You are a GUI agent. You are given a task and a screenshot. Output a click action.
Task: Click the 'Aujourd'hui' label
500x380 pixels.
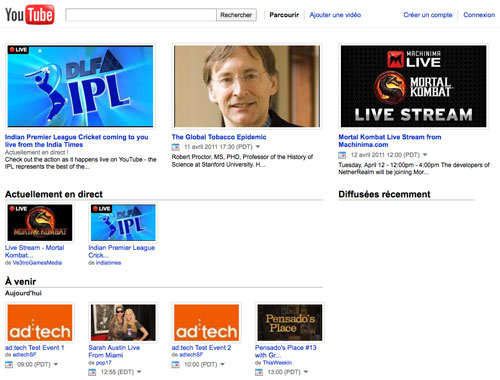[x=23, y=293]
